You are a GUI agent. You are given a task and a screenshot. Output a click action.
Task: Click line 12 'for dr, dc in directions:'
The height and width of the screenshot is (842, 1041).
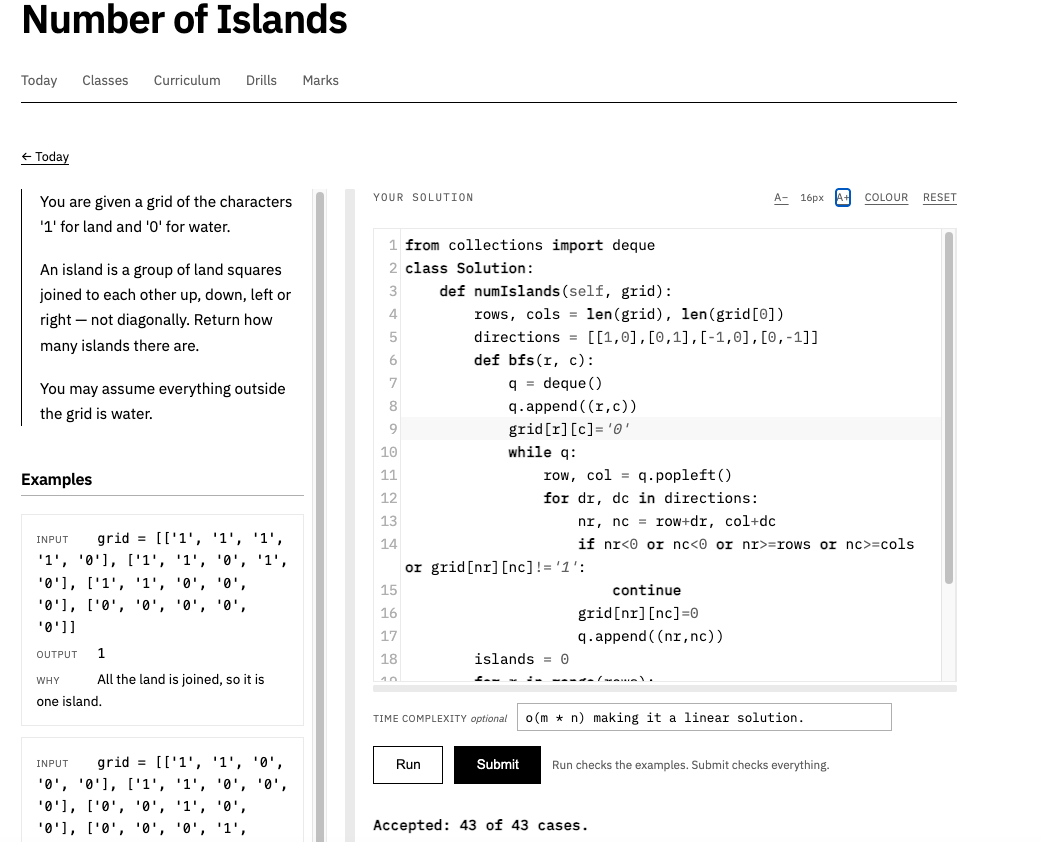tap(651, 498)
